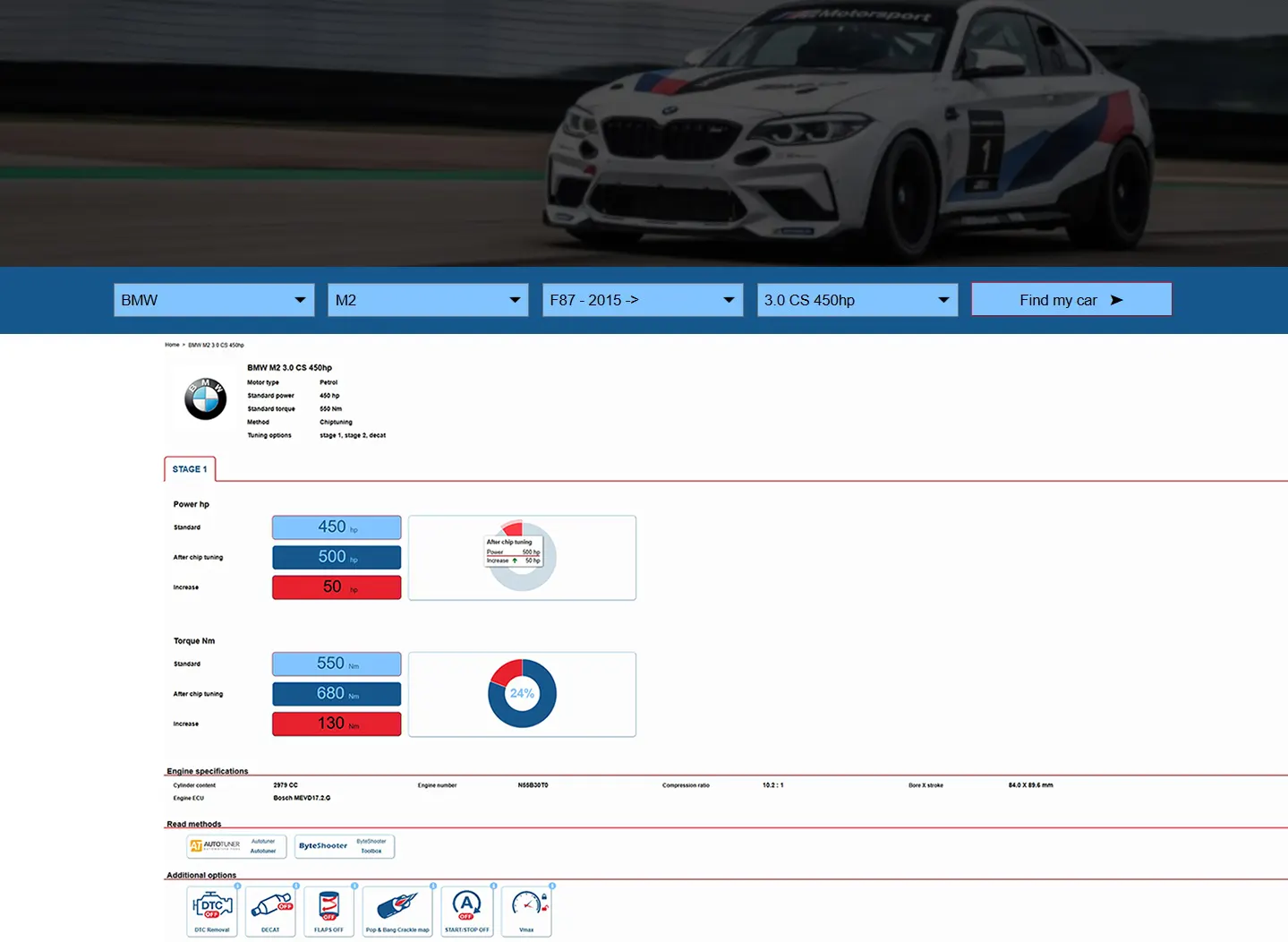This screenshot has height=942, width=1288.
Task: Open the 3.0 CS 450hp engine dropdown
Action: point(857,300)
